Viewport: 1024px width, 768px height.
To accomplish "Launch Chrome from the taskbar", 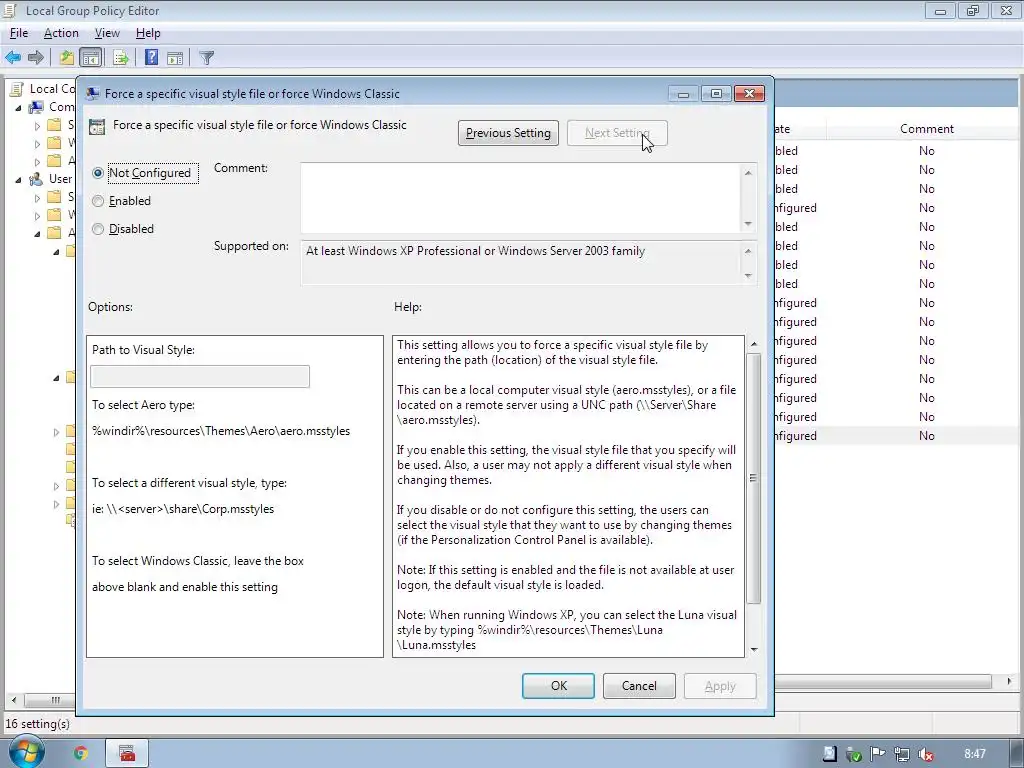I will click(x=80, y=753).
